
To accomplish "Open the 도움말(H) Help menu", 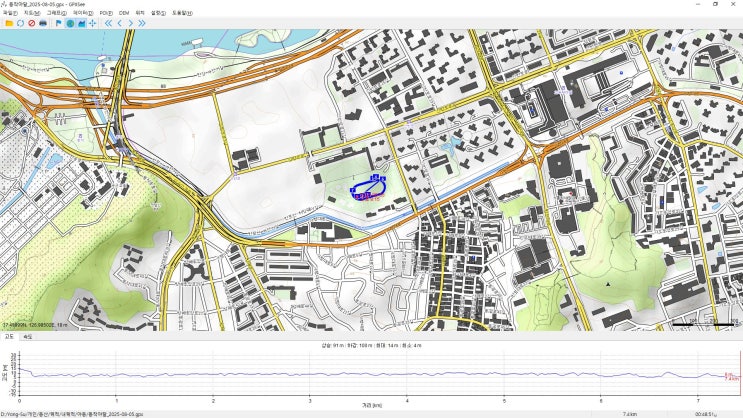I will (182, 13).
